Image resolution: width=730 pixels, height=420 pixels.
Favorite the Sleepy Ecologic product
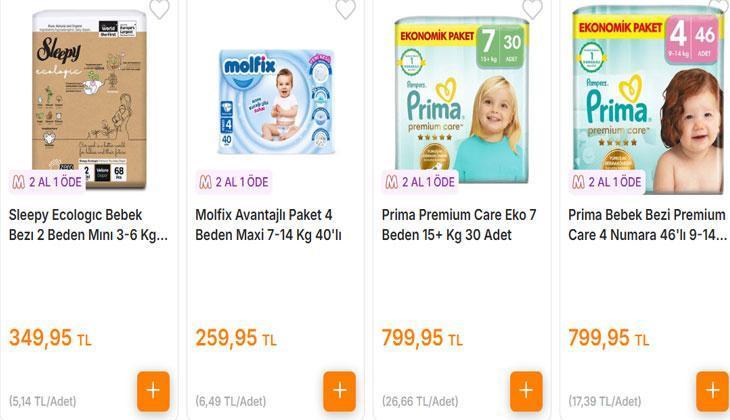pos(158,9)
